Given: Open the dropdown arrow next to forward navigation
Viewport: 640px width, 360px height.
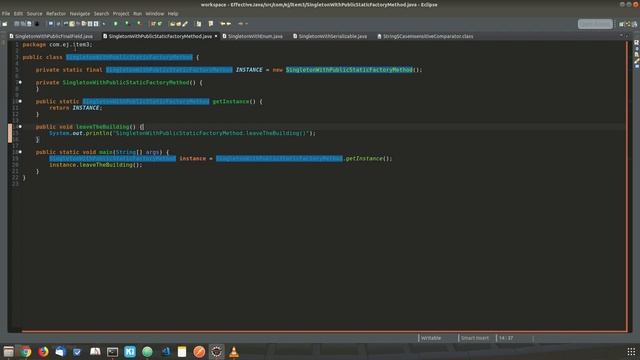Looking at the screenshot, I should (x=247, y=24).
